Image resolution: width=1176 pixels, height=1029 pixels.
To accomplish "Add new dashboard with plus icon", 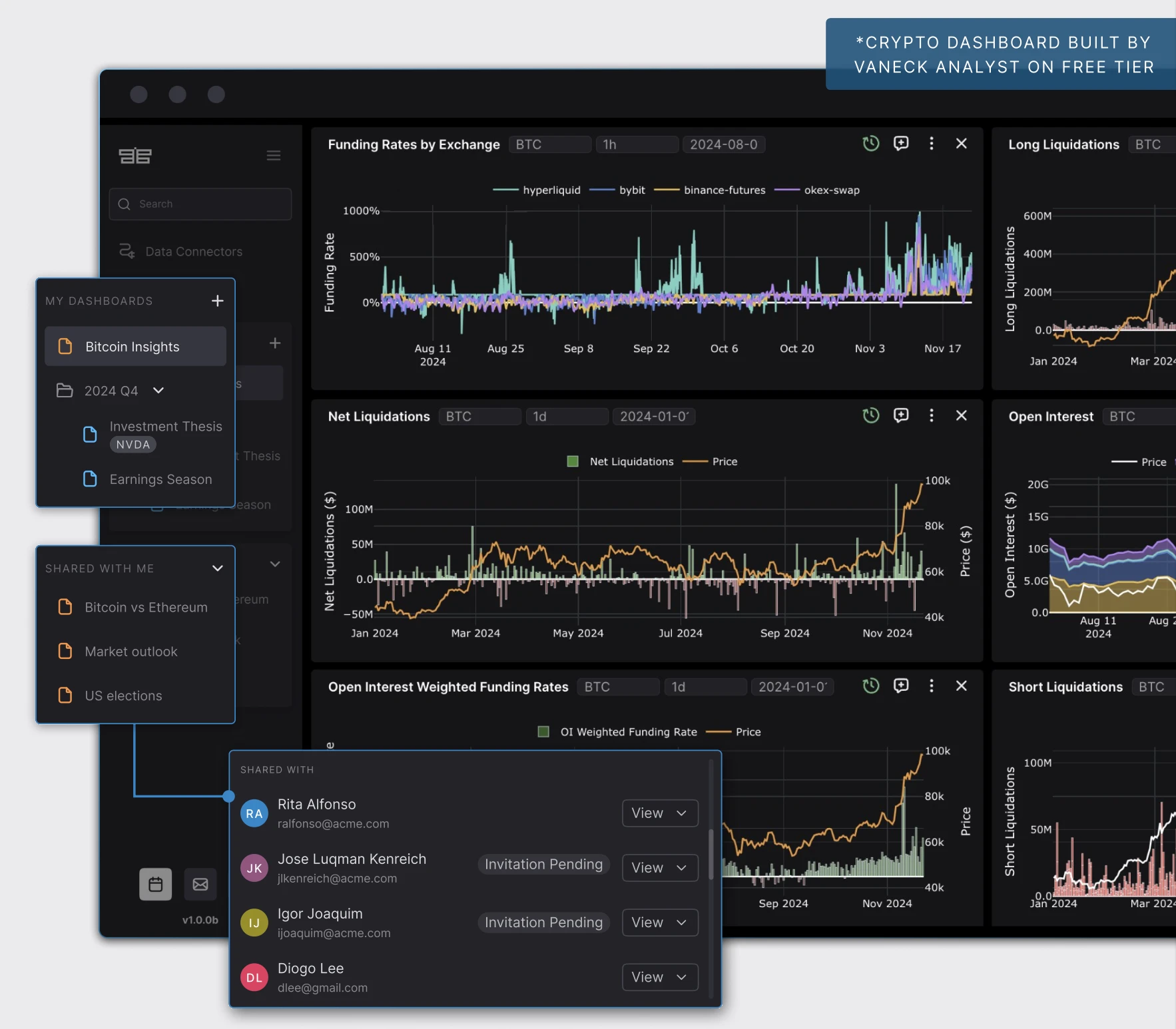I will tap(217, 301).
